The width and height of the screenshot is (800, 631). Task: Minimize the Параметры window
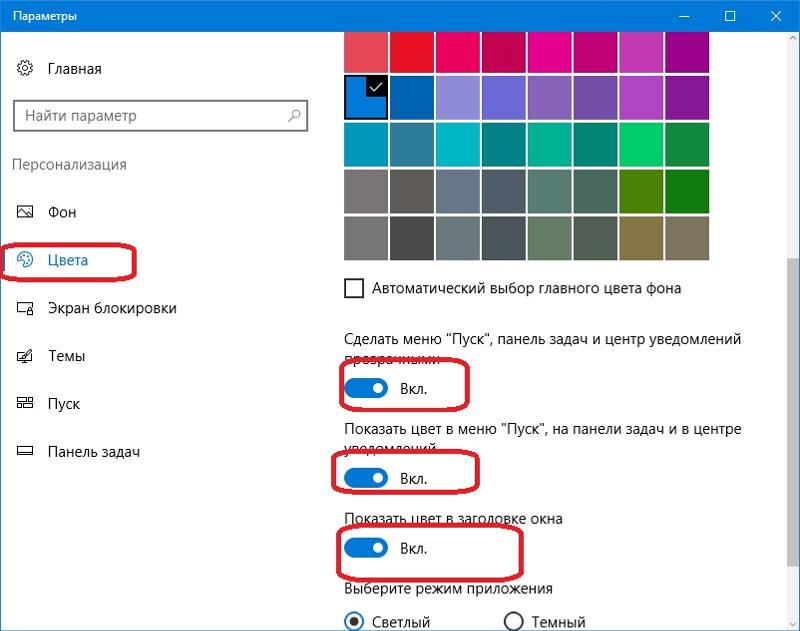(x=684, y=16)
